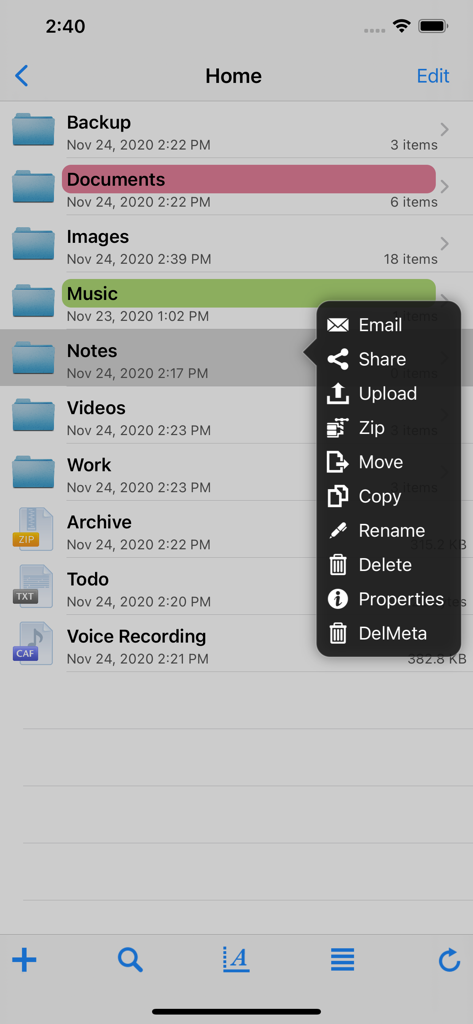The height and width of the screenshot is (1024, 473).
Task: Tap "6 items" count on Documents
Action: [x=414, y=202]
